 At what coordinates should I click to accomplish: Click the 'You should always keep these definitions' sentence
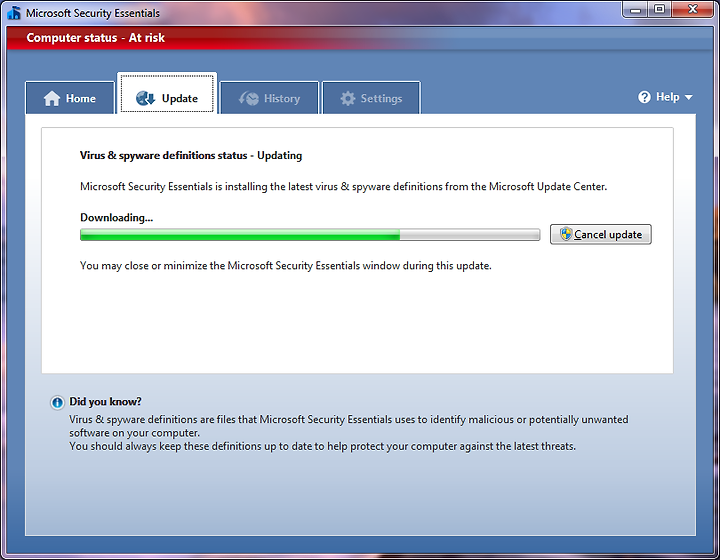point(322,446)
